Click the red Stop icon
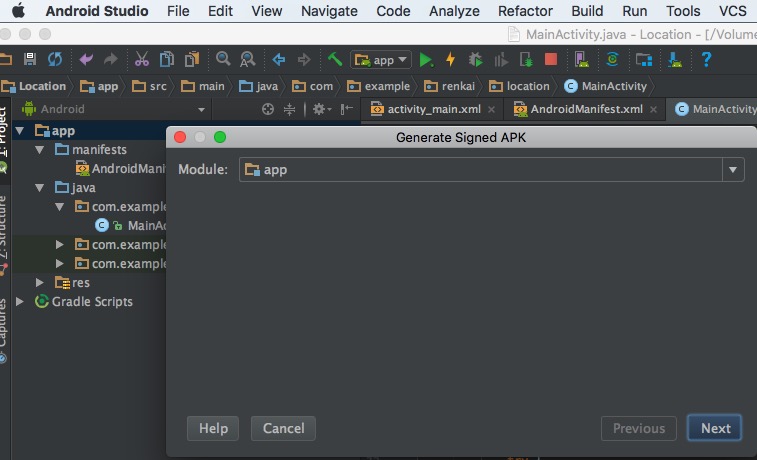Image resolution: width=757 pixels, height=460 pixels. (551, 59)
